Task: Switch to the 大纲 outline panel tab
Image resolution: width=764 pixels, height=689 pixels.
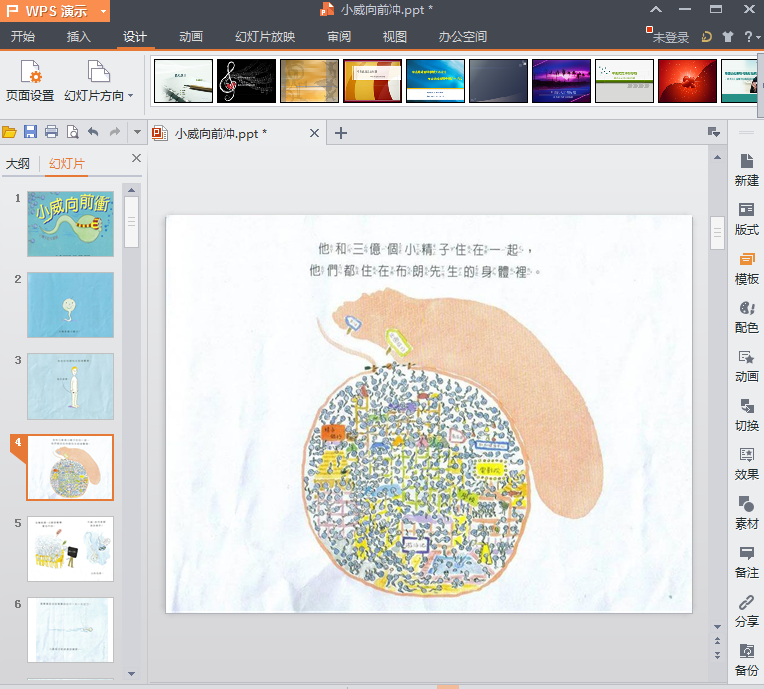Action: pyautogui.click(x=18, y=164)
